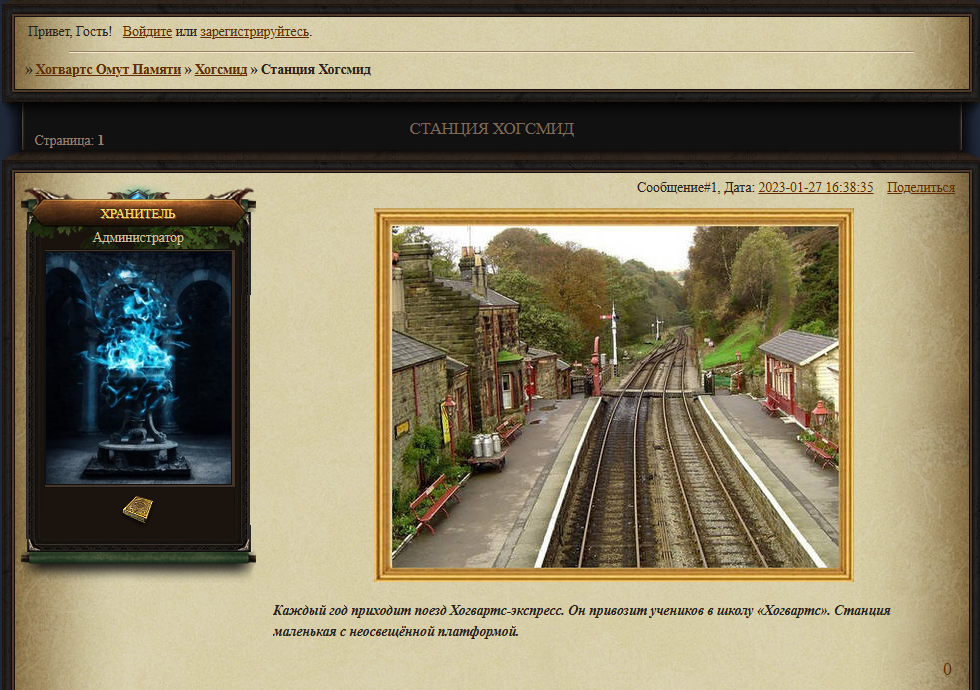Click the Привет, Гость! greeting text

tap(70, 31)
